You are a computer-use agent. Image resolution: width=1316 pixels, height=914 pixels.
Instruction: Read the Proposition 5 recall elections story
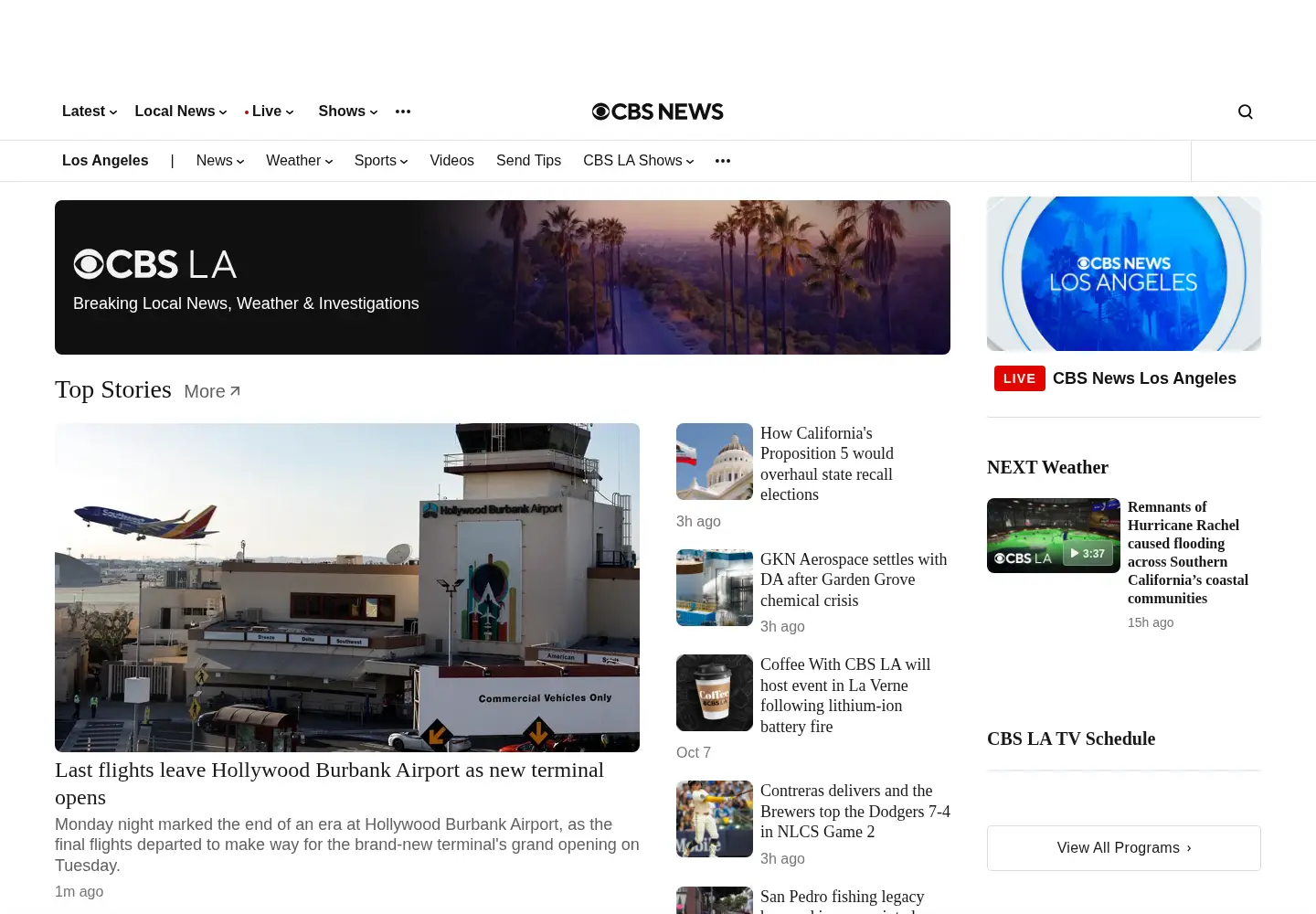click(x=827, y=463)
